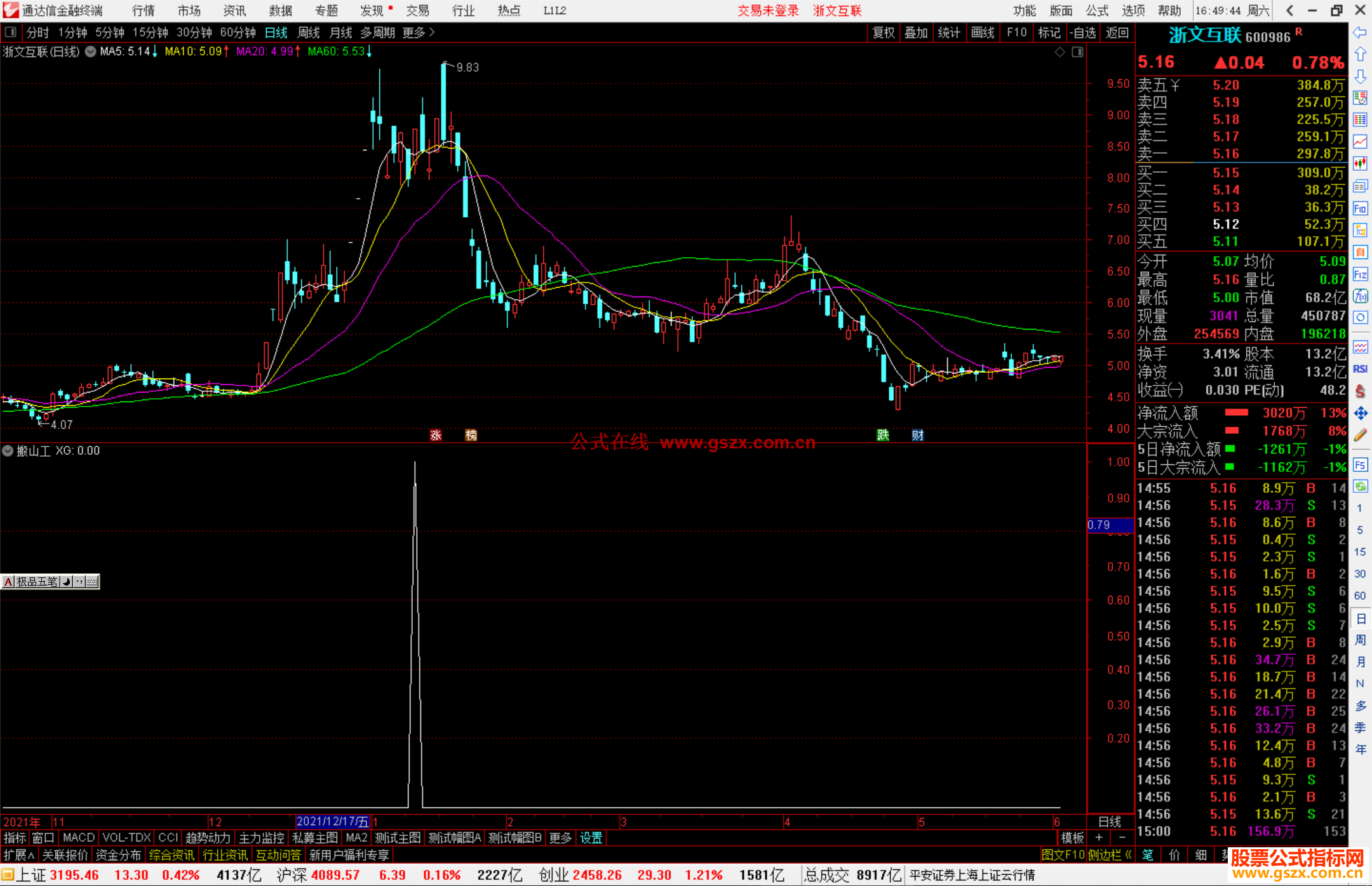Image resolution: width=1372 pixels, height=886 pixels.
Task: Click the 0.79 value marker on indicator axis
Action: pyautogui.click(x=1110, y=525)
